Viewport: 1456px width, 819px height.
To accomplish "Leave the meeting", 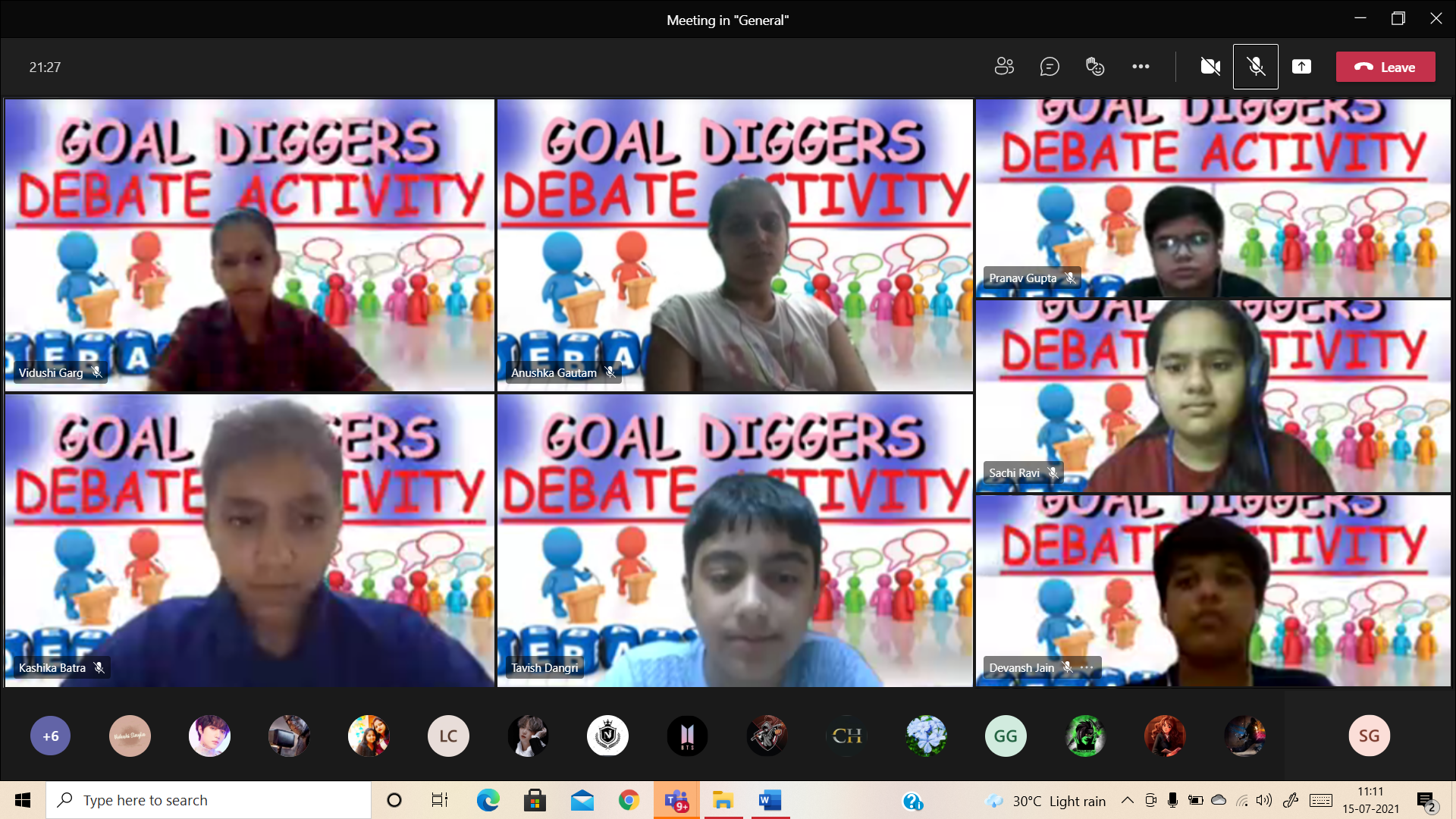I will tap(1385, 67).
